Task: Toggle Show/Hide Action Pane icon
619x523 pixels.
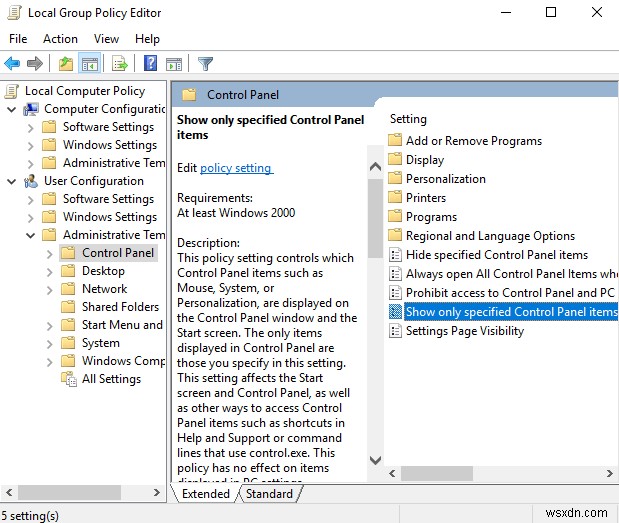Action: [174, 63]
